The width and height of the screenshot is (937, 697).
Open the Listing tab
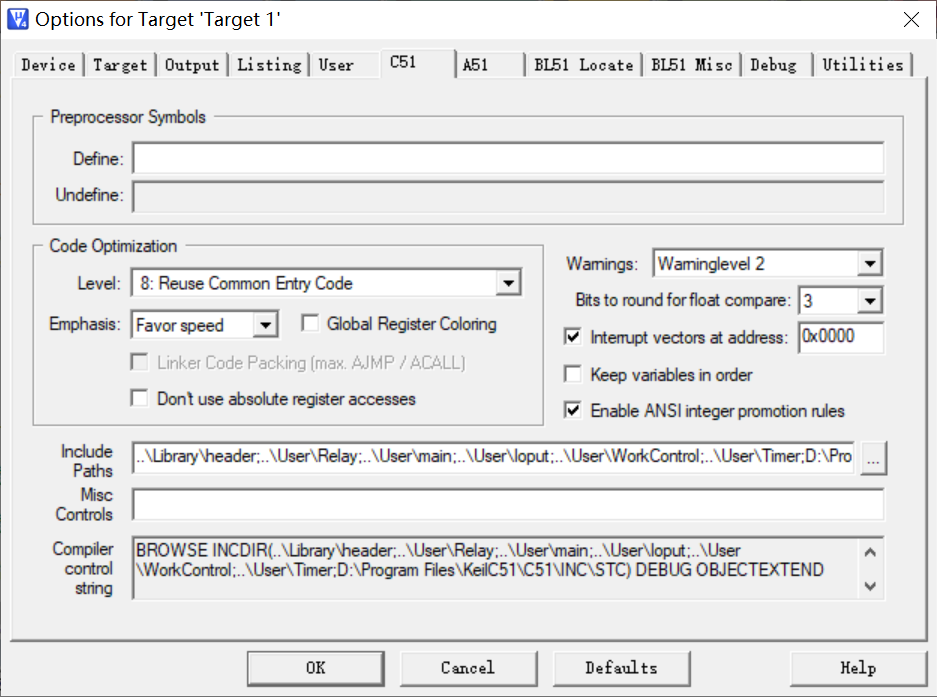269,65
